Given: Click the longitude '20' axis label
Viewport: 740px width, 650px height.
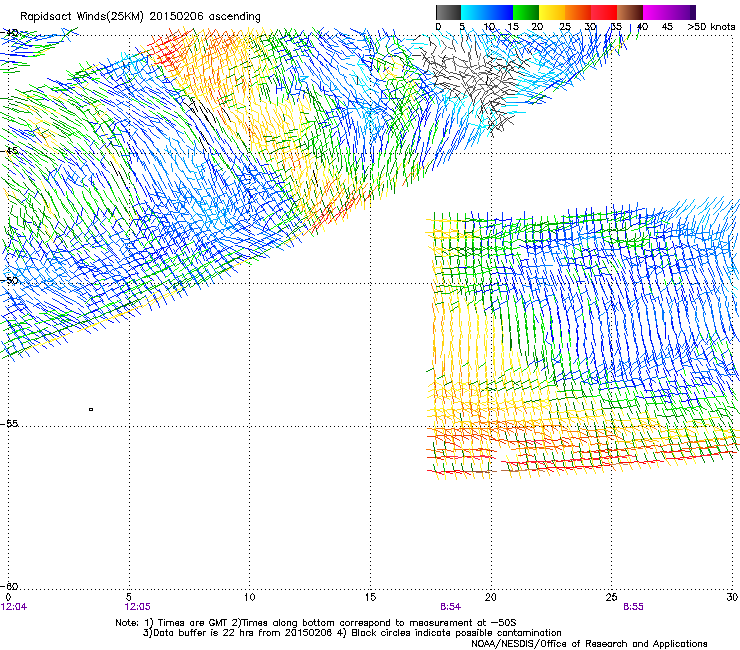Looking at the screenshot, I should (x=491, y=597).
